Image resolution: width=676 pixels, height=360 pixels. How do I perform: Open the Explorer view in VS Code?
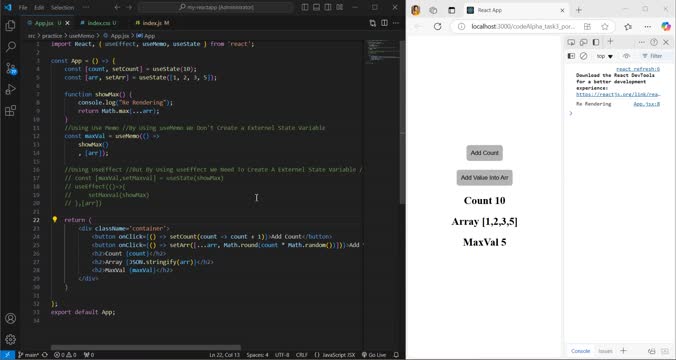click(x=10, y=26)
